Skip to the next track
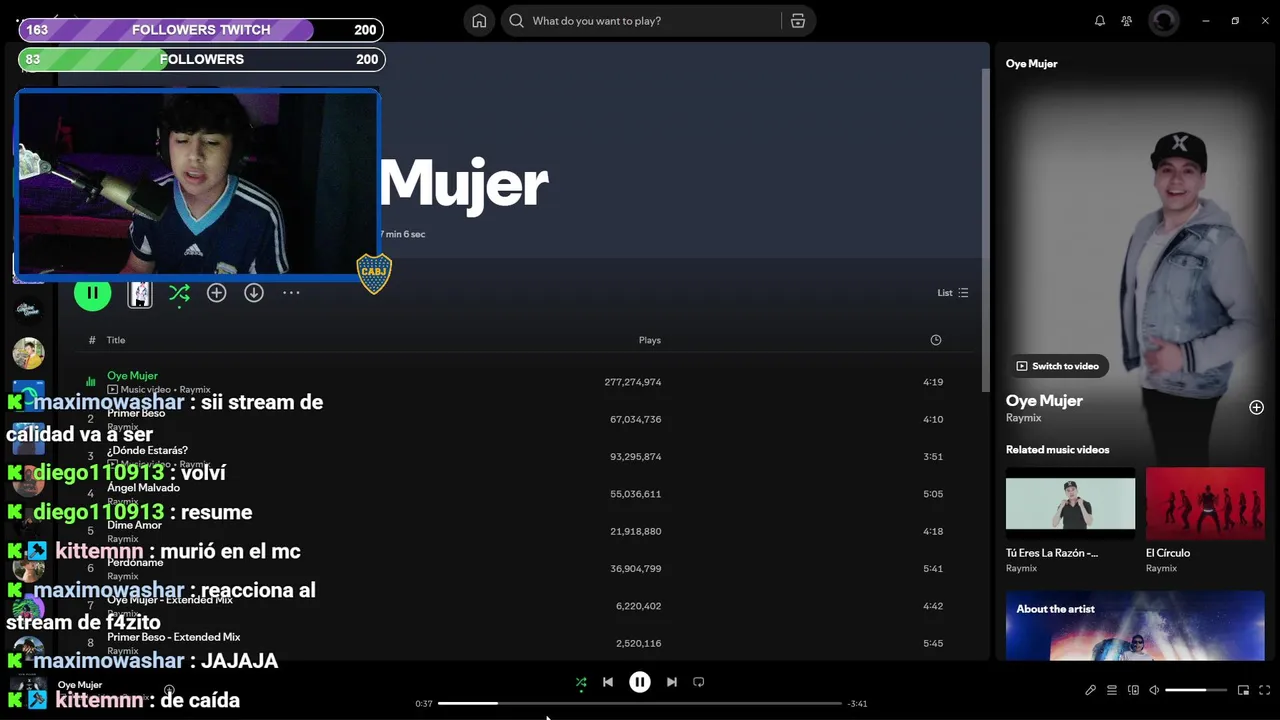The height and width of the screenshot is (720, 1280). (x=672, y=682)
